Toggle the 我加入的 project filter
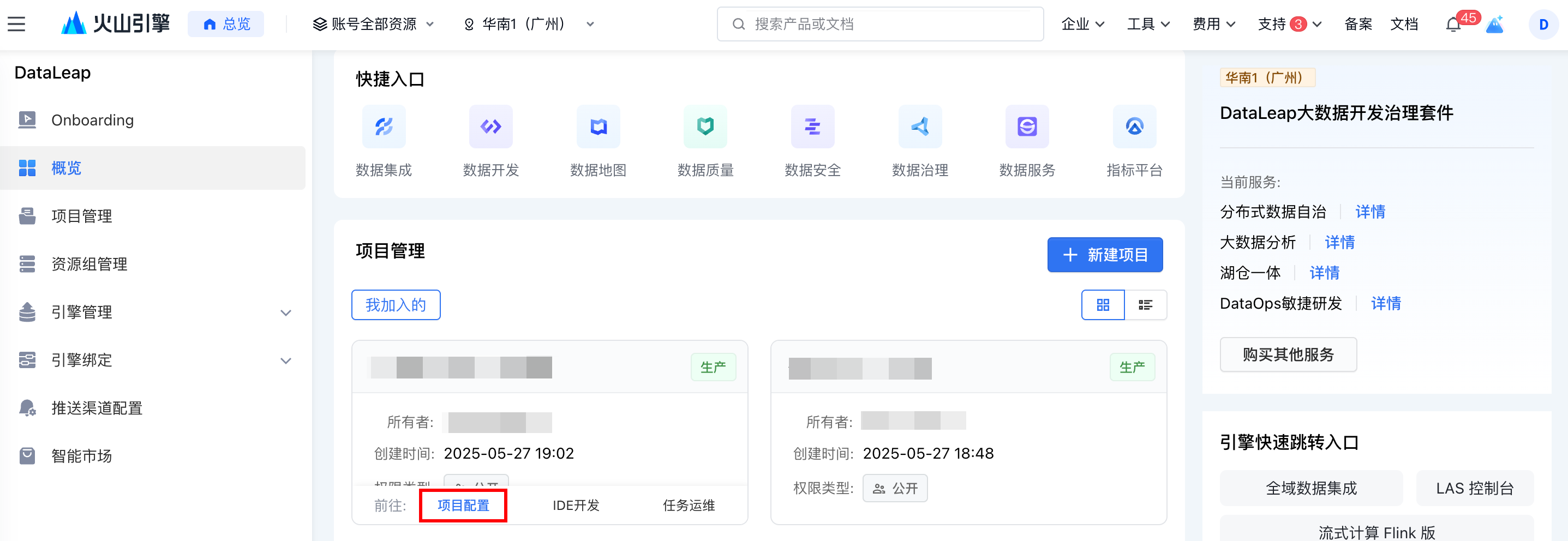Image resolution: width=1568 pixels, height=541 pixels. click(x=396, y=305)
